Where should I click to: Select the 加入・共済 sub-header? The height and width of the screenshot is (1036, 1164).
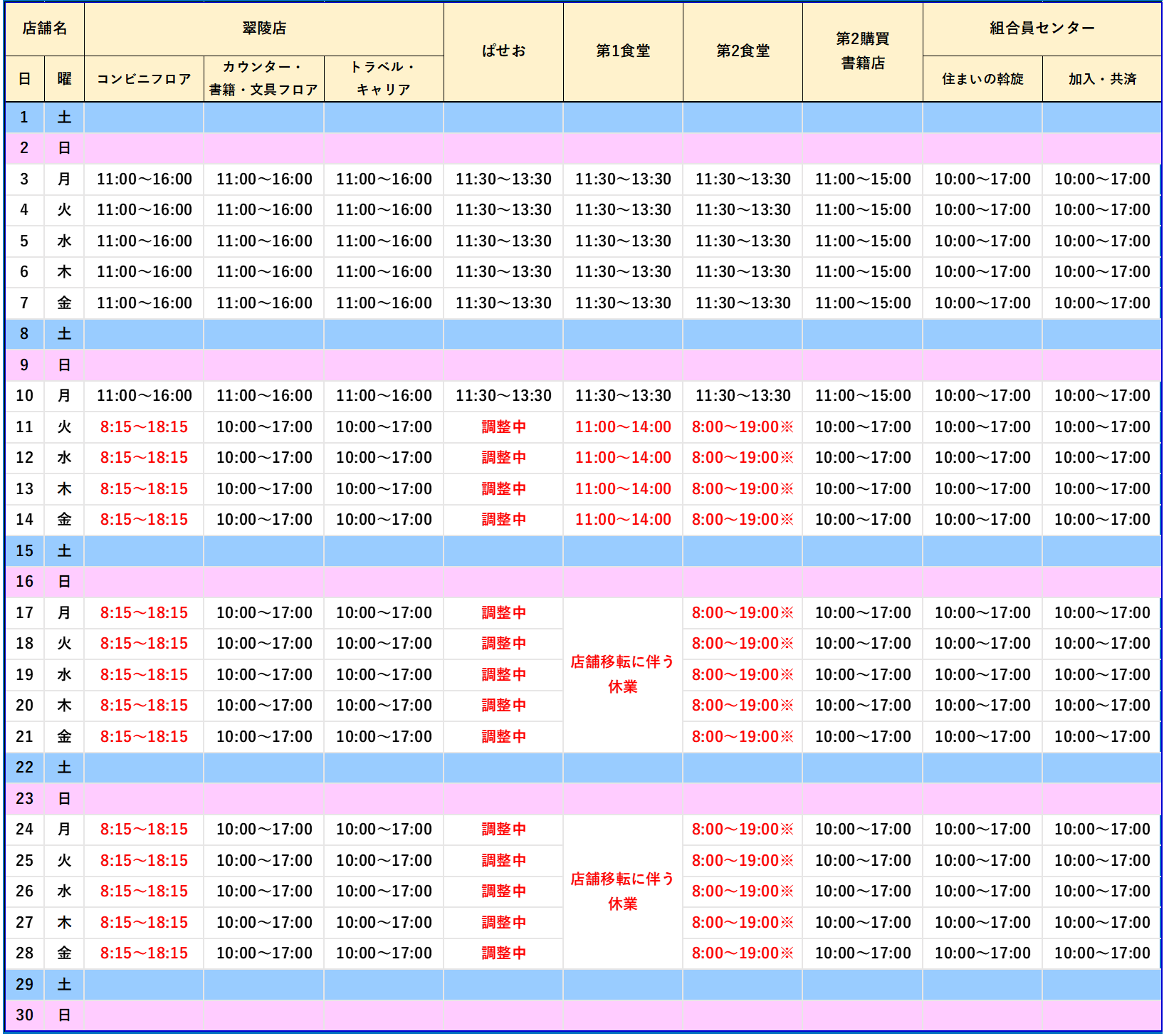pyautogui.click(x=1102, y=79)
